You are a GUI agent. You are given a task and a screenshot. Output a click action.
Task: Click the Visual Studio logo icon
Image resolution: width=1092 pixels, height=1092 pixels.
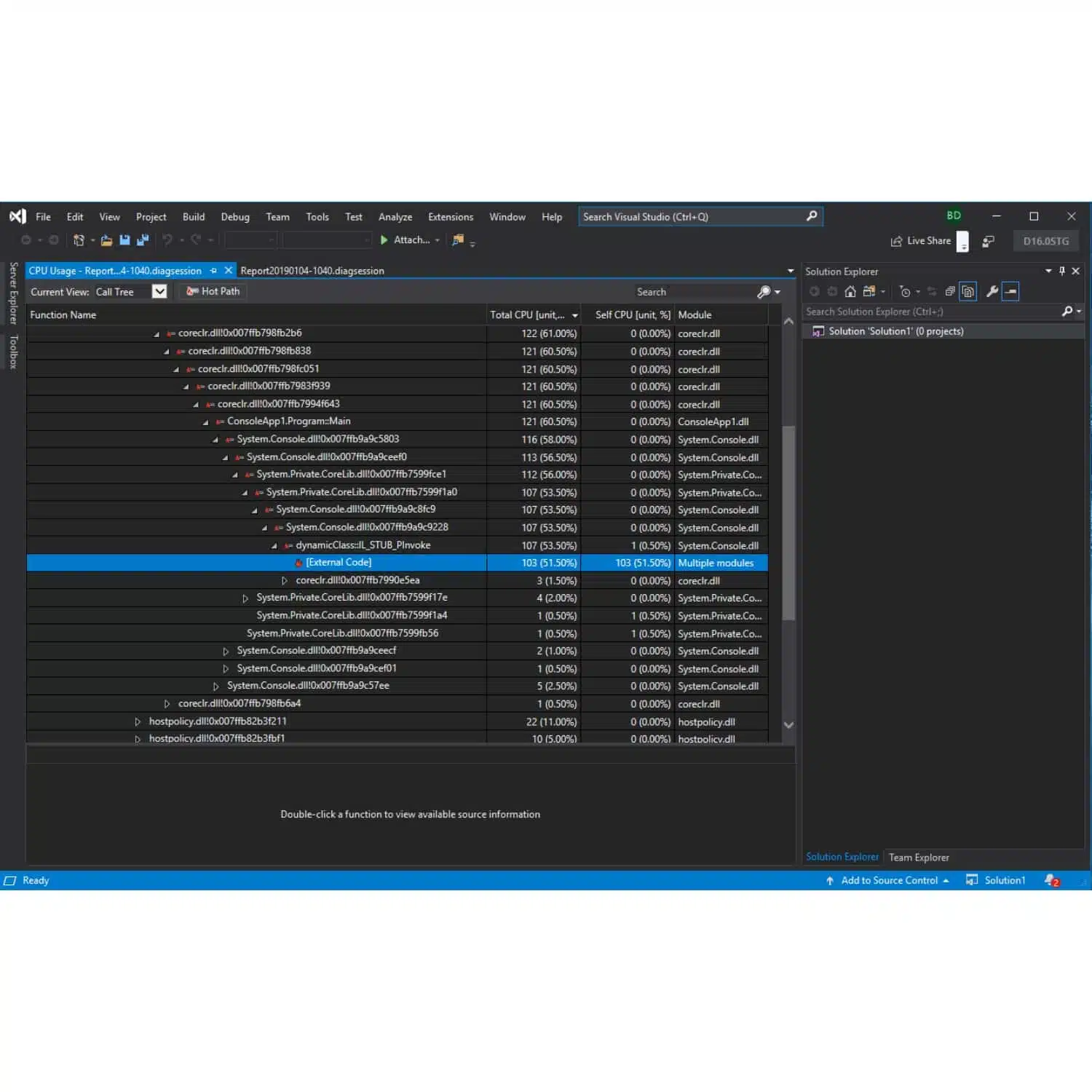click(x=17, y=216)
